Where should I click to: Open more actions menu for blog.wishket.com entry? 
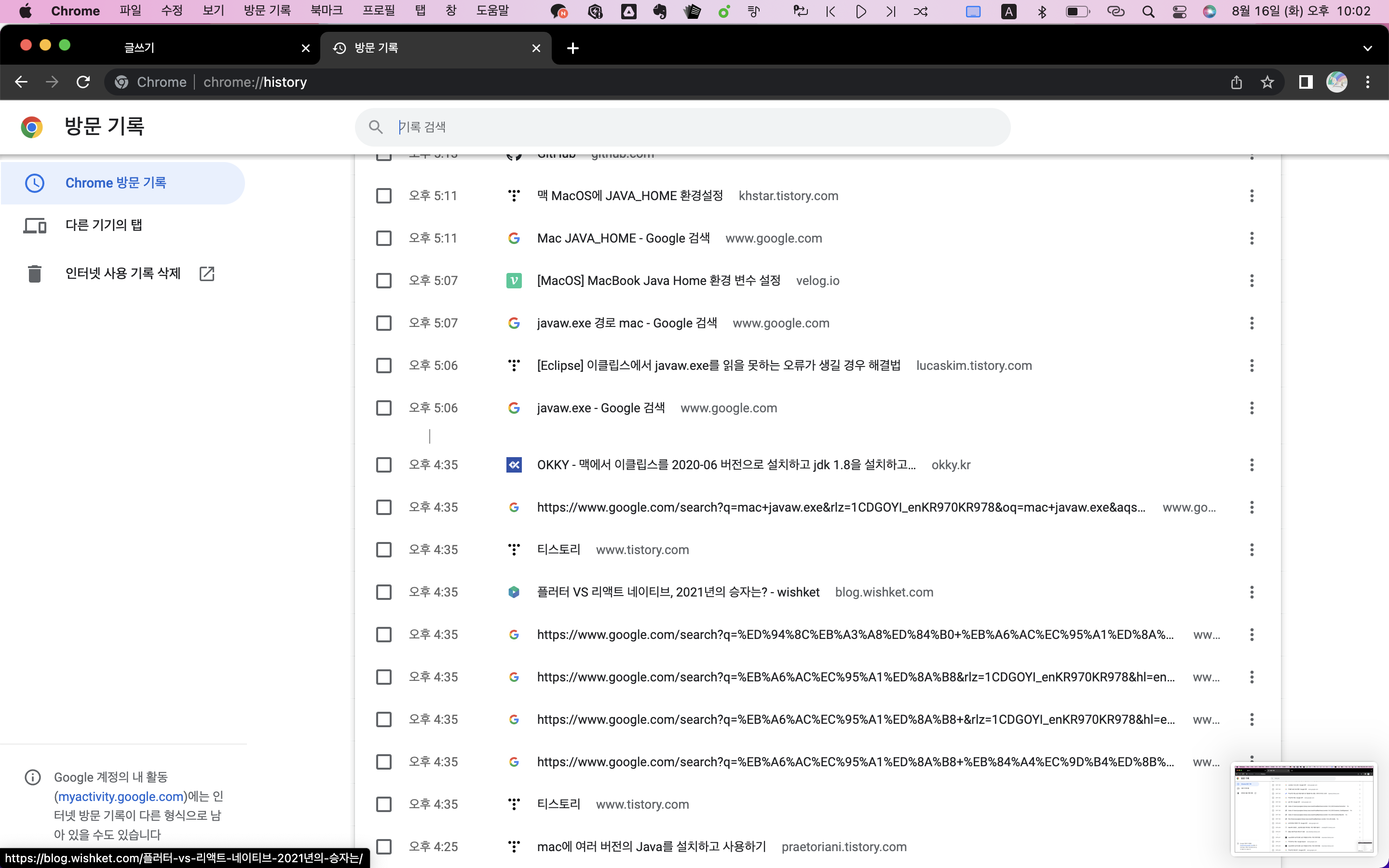(x=1251, y=592)
